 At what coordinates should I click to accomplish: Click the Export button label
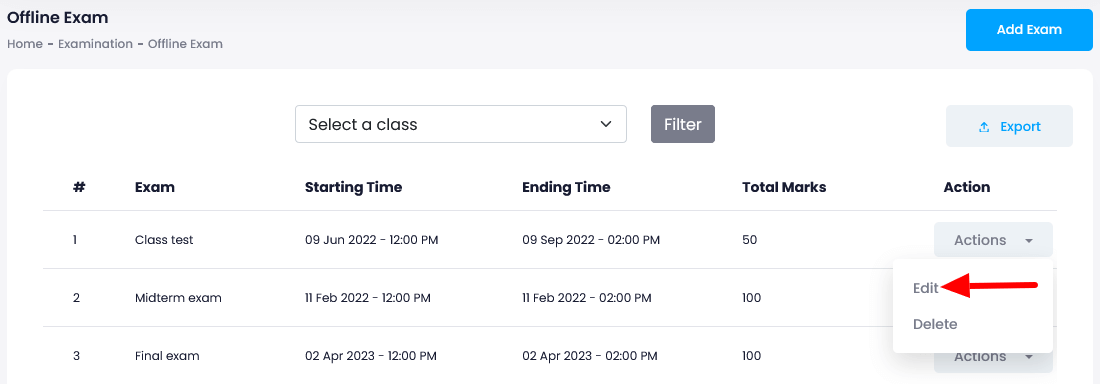(x=1020, y=127)
